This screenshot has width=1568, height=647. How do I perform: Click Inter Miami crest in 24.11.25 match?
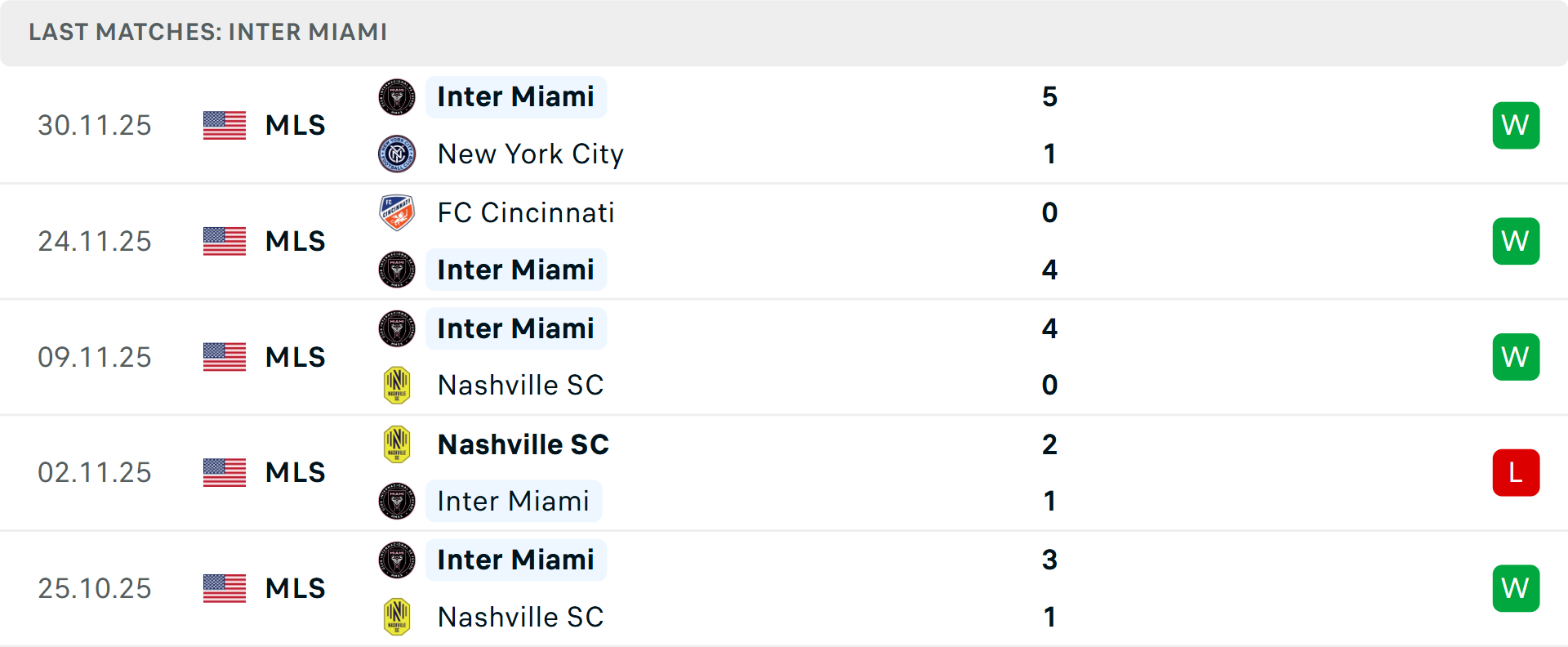[397, 270]
